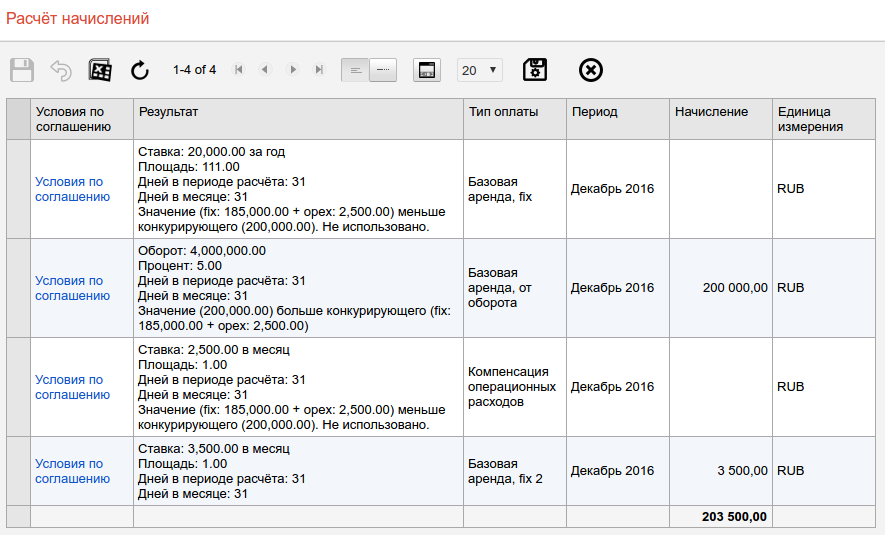Open the save settings disk-gear icon

(x=535, y=70)
